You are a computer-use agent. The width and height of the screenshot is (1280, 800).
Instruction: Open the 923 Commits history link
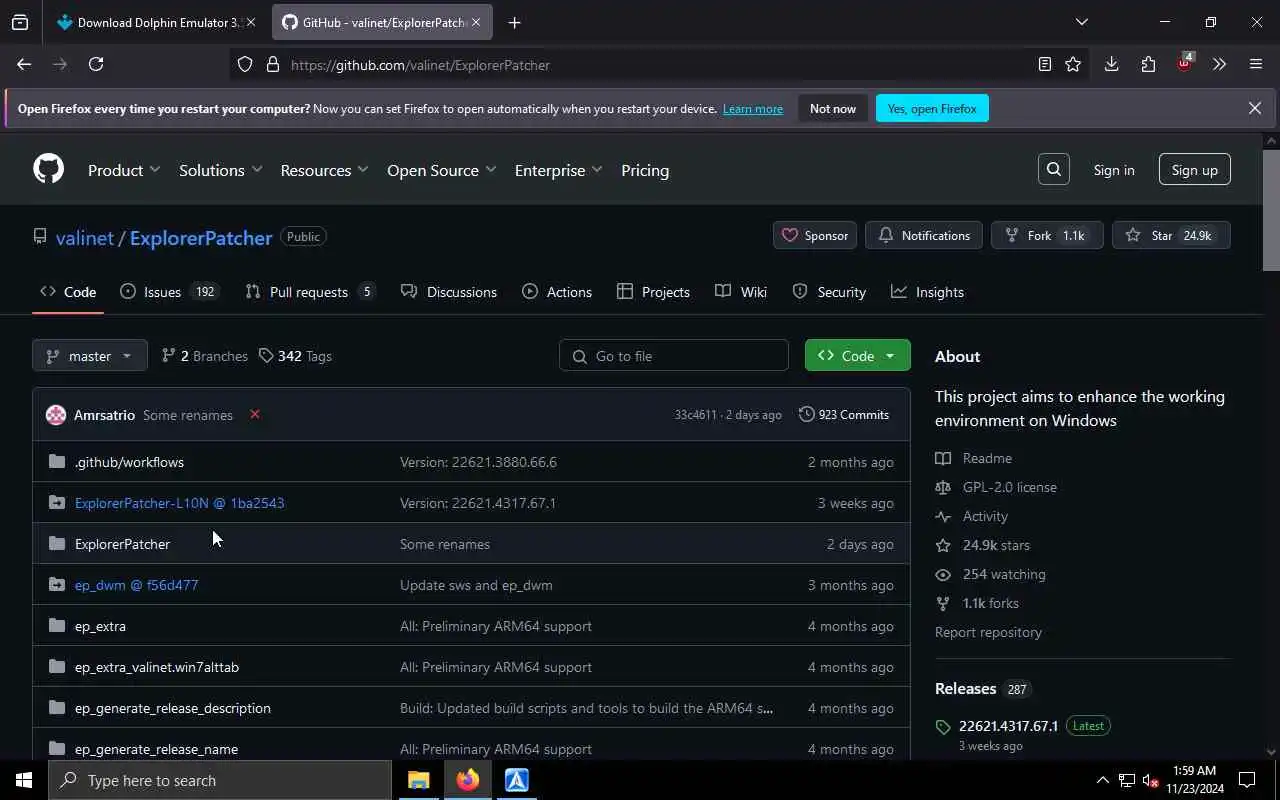tap(844, 414)
